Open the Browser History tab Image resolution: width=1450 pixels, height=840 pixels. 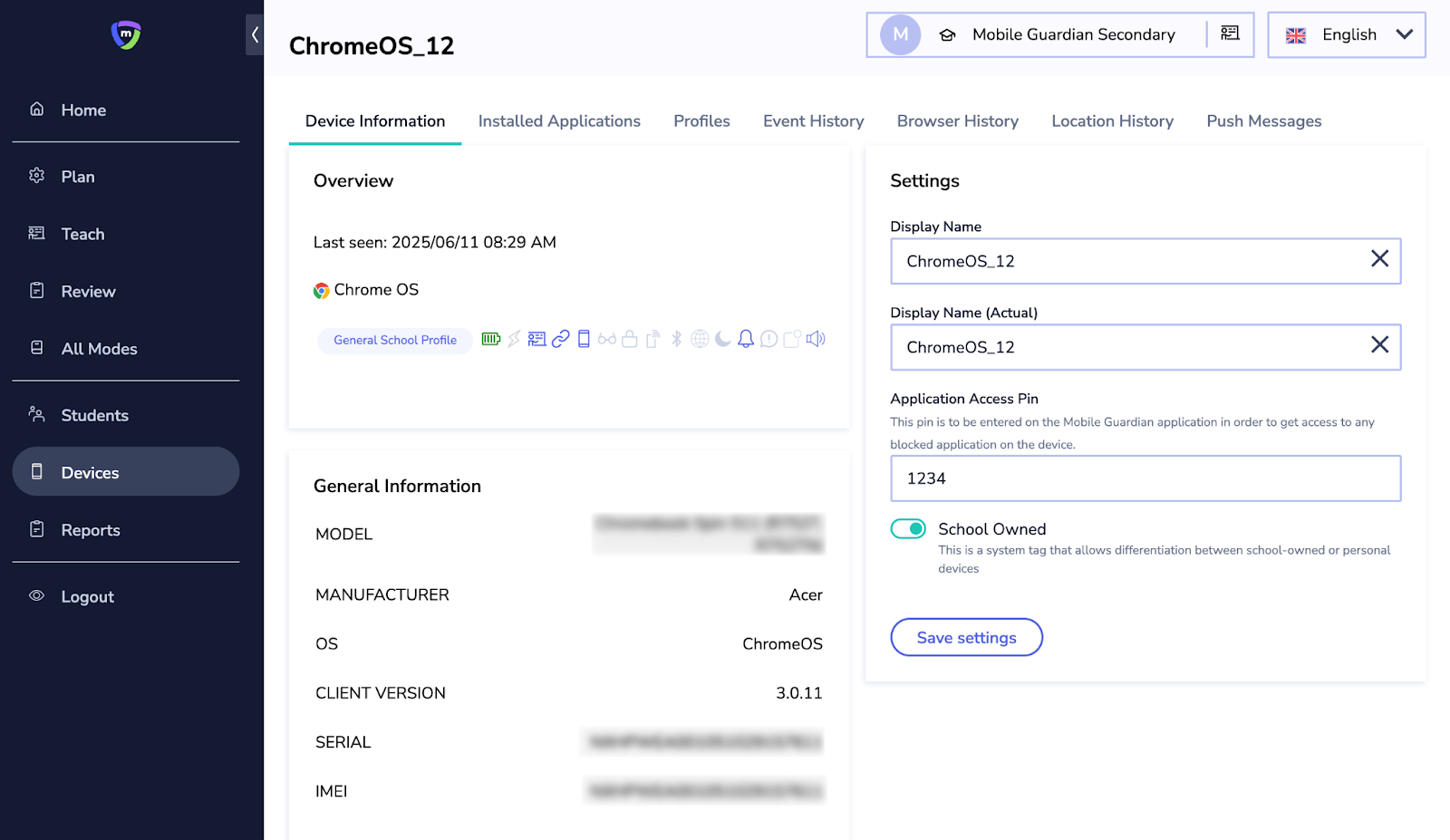957,121
